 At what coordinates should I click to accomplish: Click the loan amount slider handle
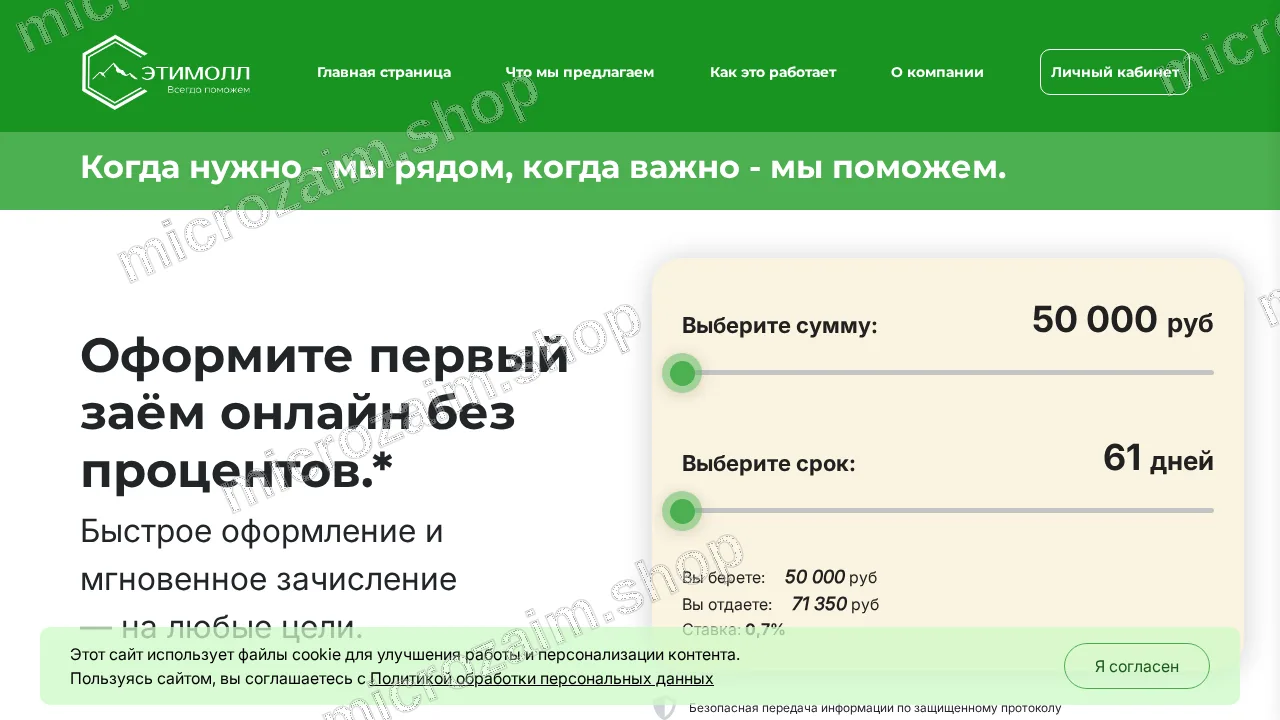click(x=682, y=373)
